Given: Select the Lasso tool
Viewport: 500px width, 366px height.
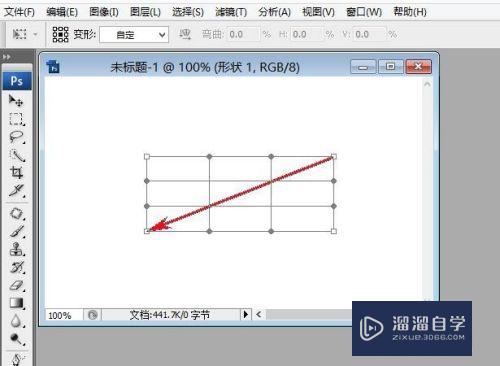Looking at the screenshot, I should tap(16, 137).
